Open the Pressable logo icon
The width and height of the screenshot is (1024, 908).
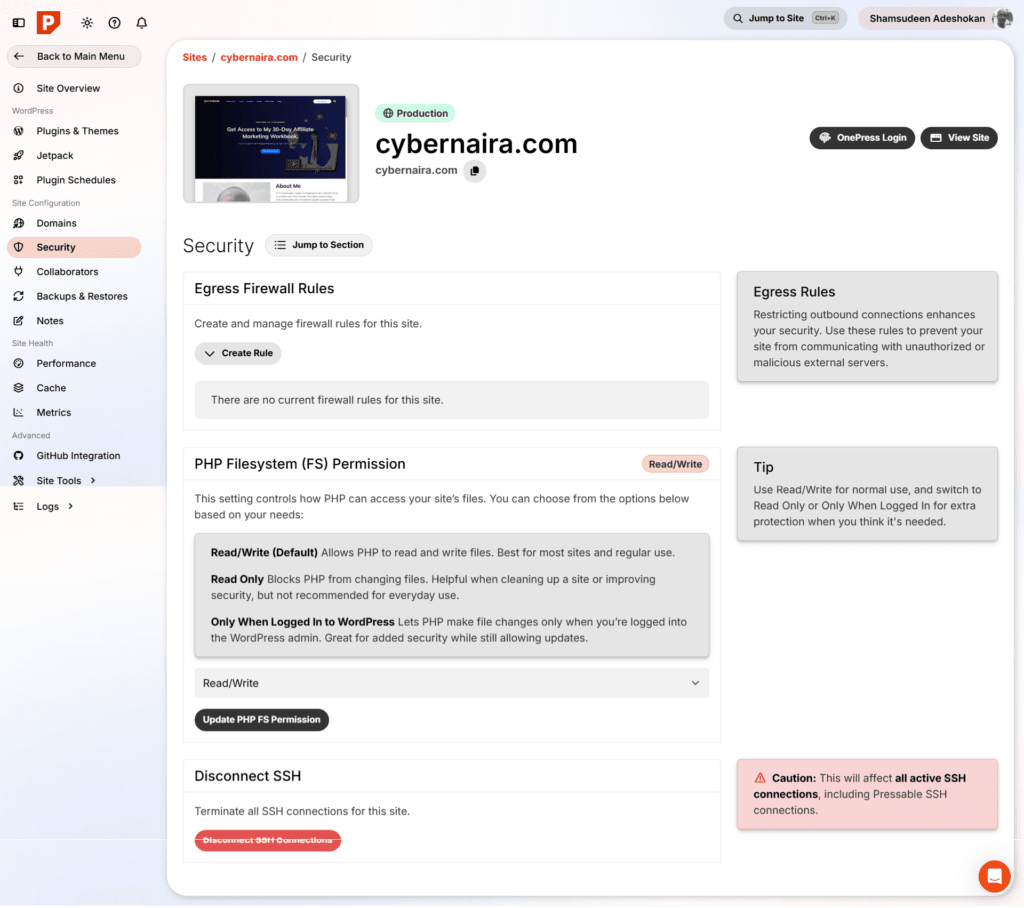point(48,21)
